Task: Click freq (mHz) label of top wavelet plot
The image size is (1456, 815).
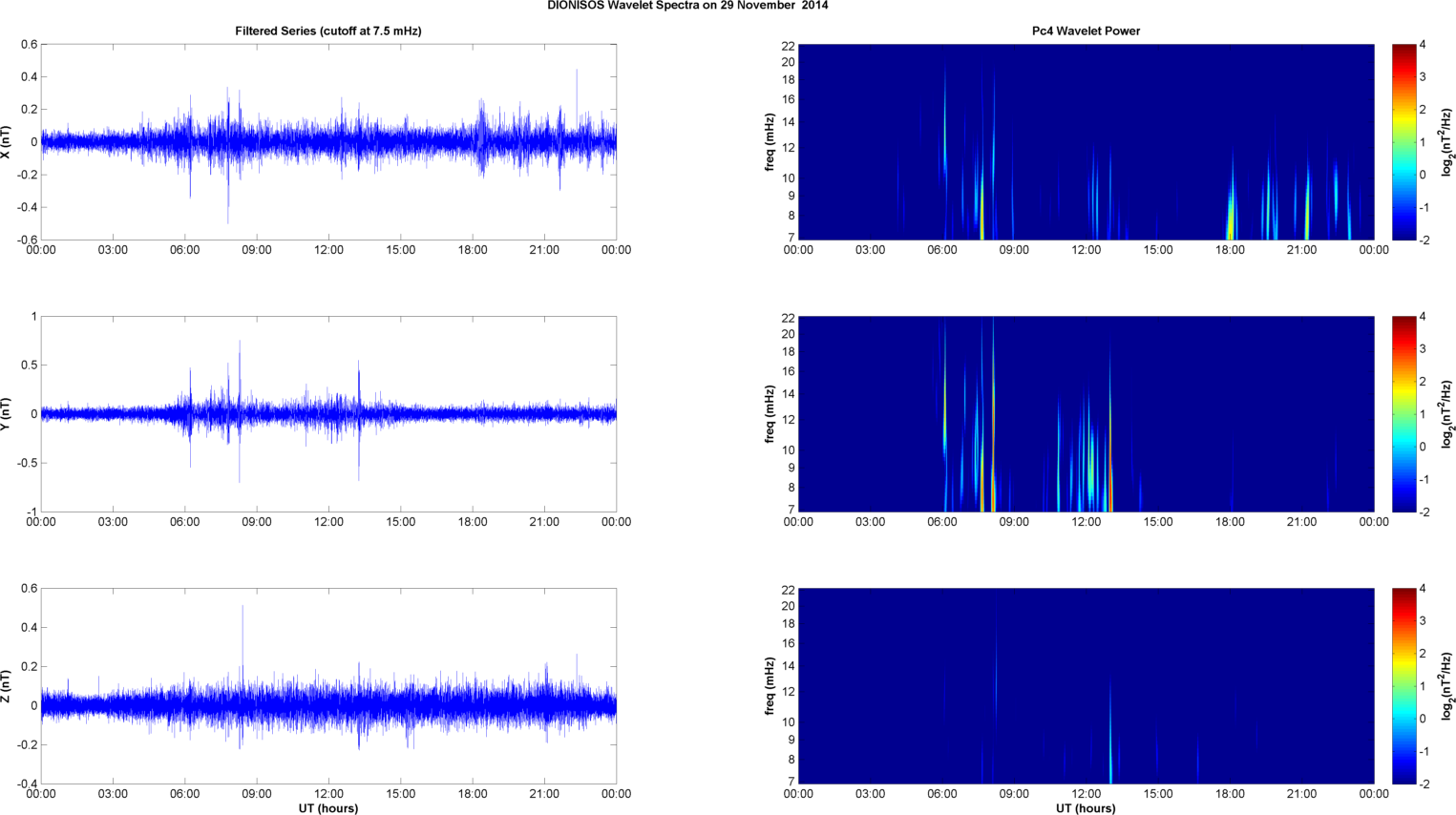Action: tap(770, 142)
